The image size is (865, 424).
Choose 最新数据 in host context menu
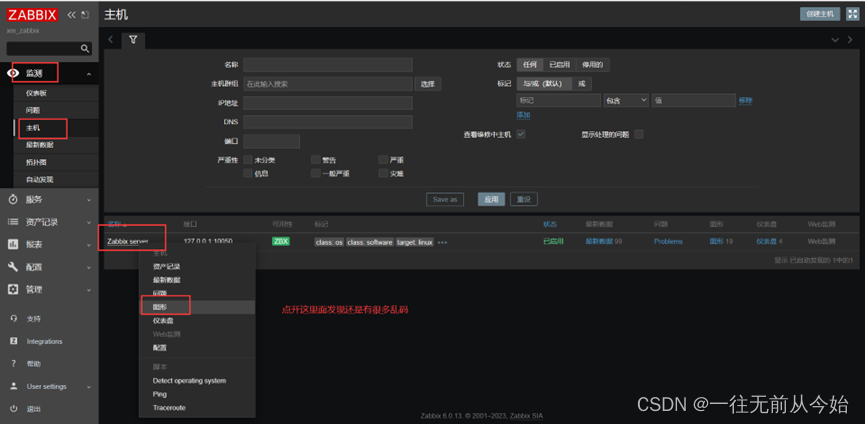pyautogui.click(x=197, y=280)
